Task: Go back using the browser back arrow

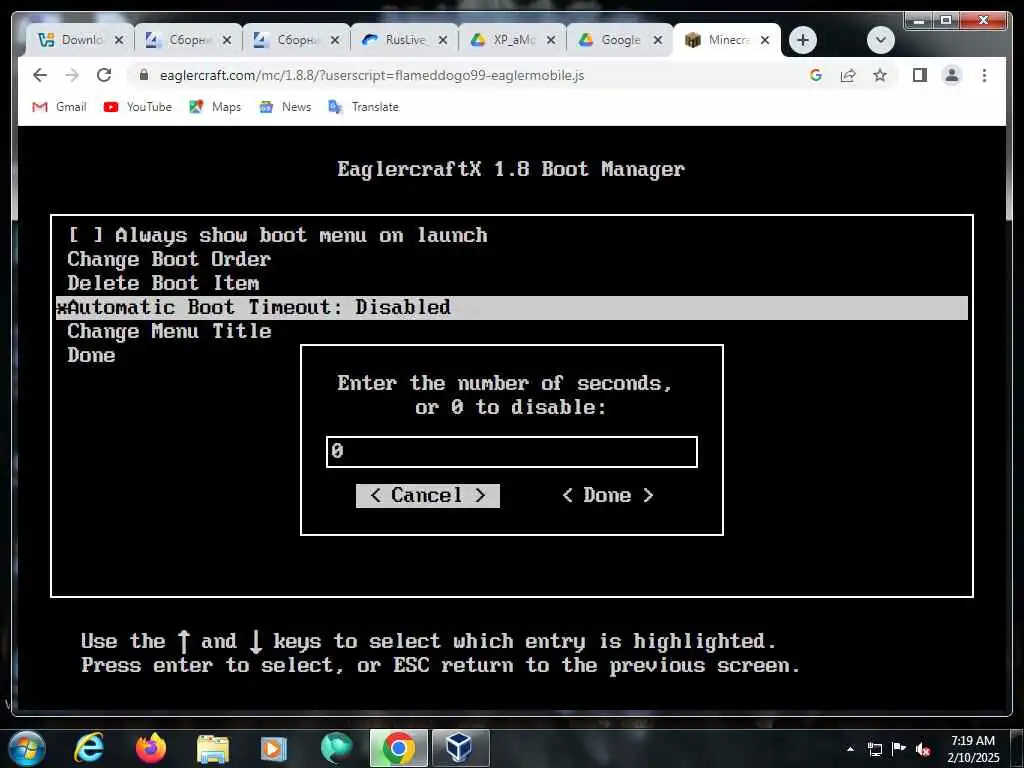Action: pos(40,75)
